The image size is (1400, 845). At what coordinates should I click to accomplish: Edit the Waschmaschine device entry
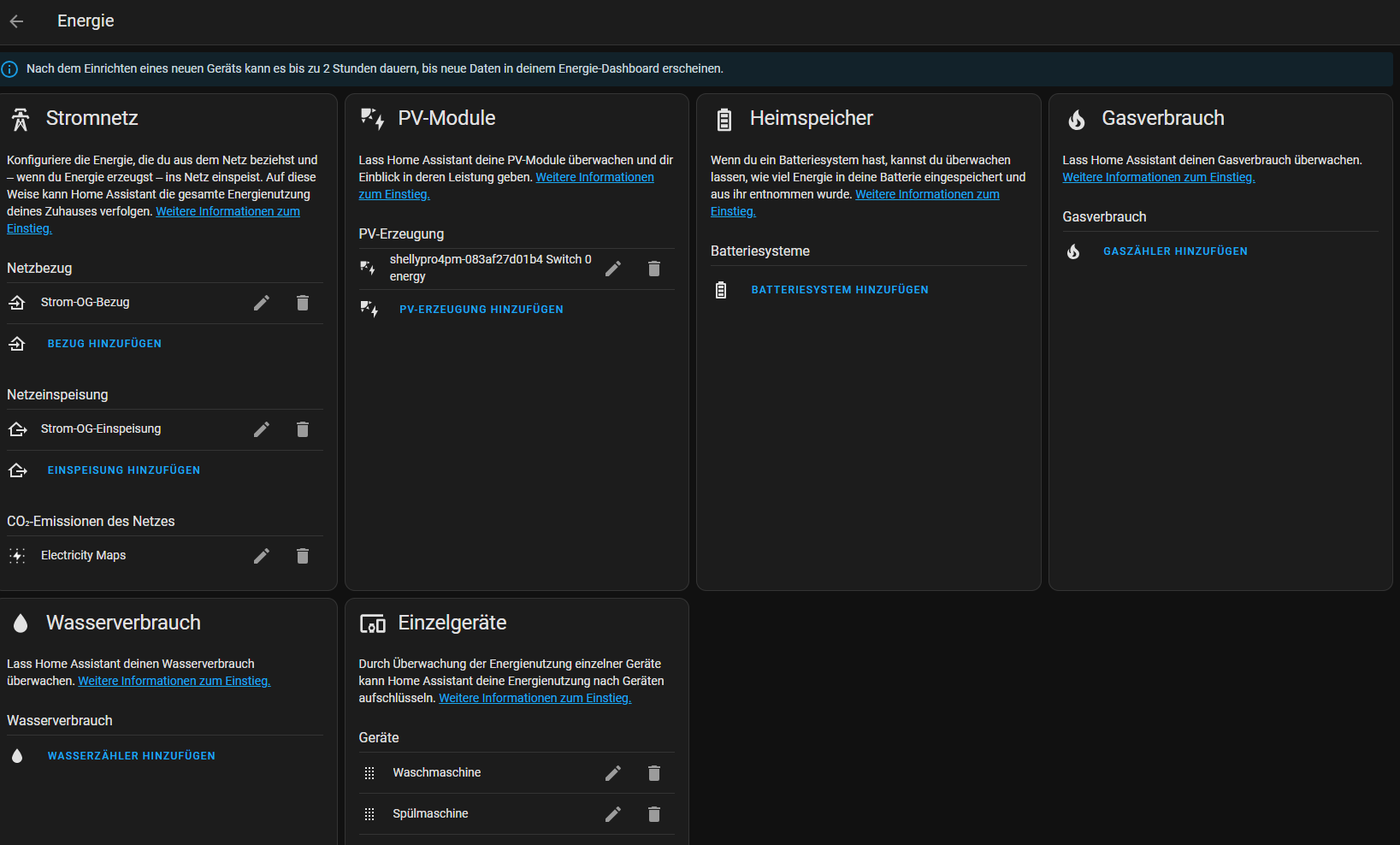pos(613,773)
